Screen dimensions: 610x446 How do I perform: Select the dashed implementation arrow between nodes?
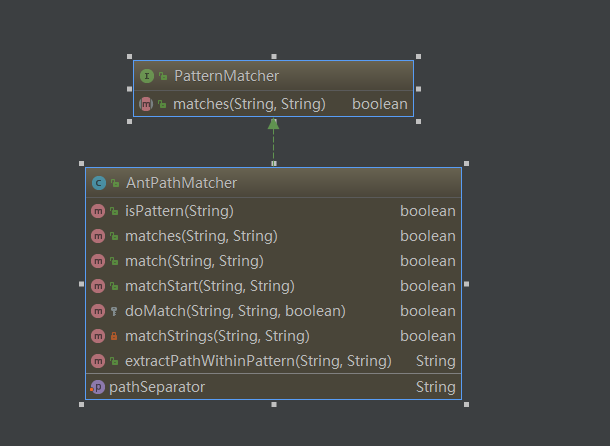(x=273, y=140)
